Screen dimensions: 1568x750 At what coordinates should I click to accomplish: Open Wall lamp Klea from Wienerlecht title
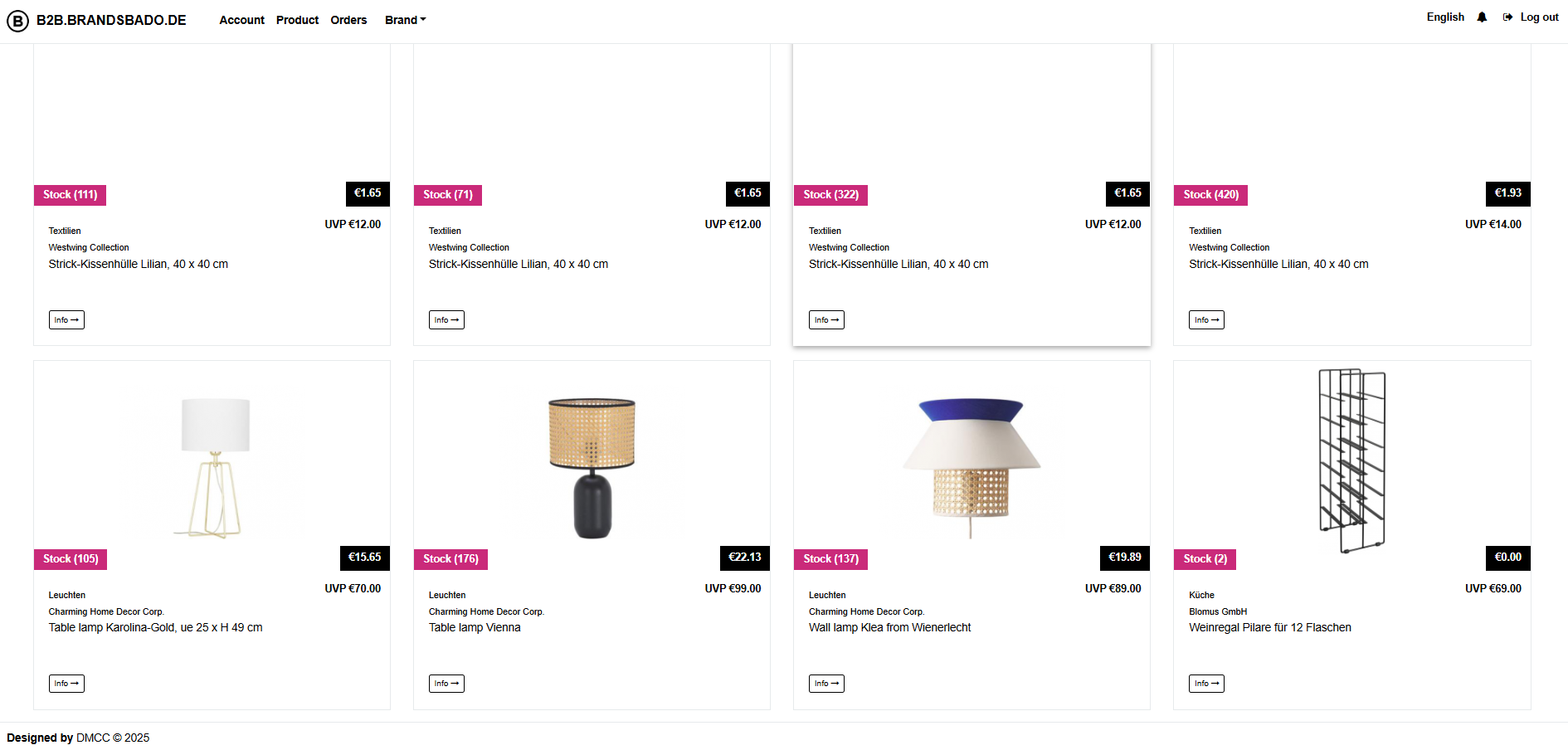click(889, 627)
